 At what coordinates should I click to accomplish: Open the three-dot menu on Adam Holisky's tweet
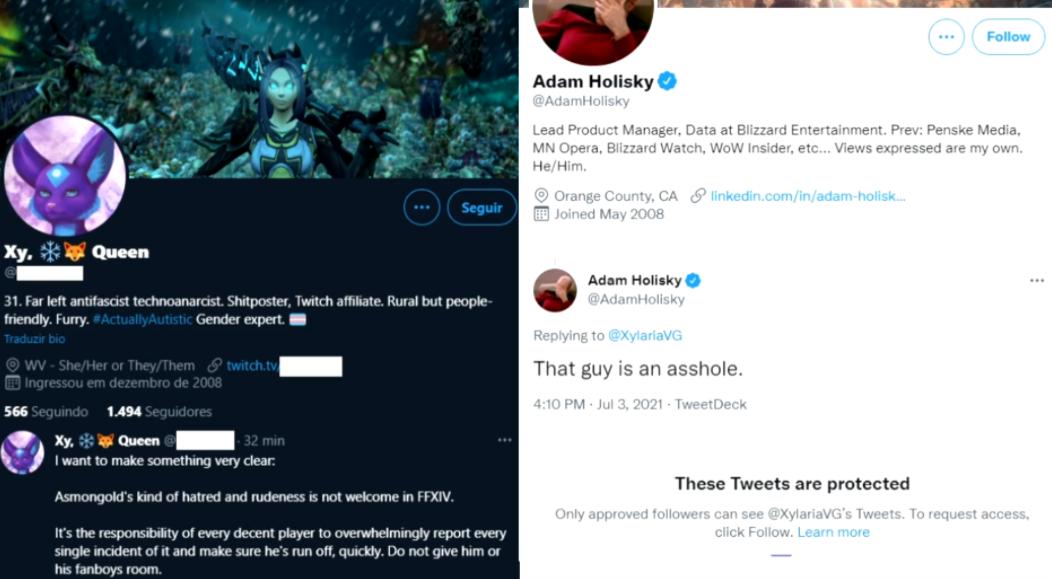[1037, 281]
